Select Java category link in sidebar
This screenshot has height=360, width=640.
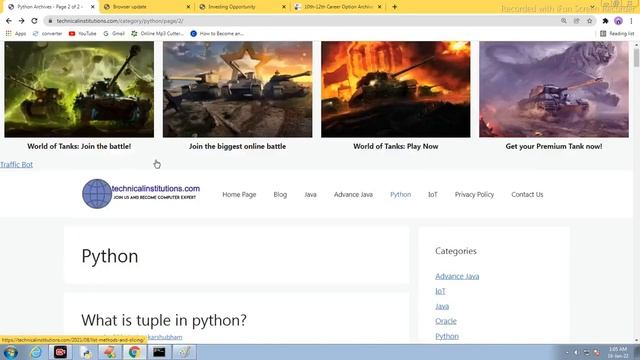pos(442,307)
